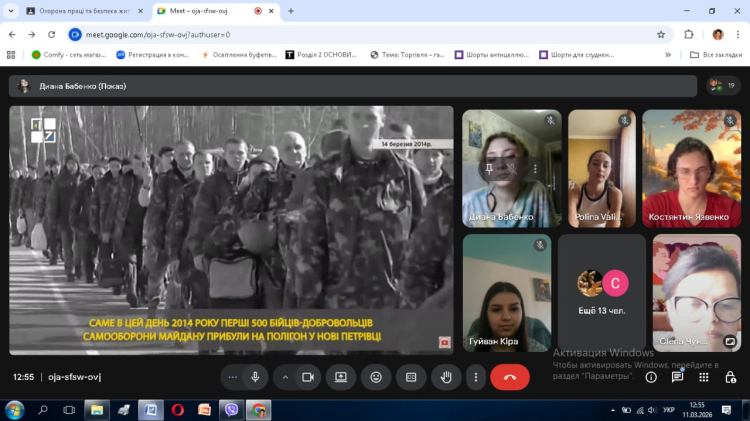Open more options three-dot menu in toolbar
The height and width of the screenshot is (421, 750).
[476, 377]
